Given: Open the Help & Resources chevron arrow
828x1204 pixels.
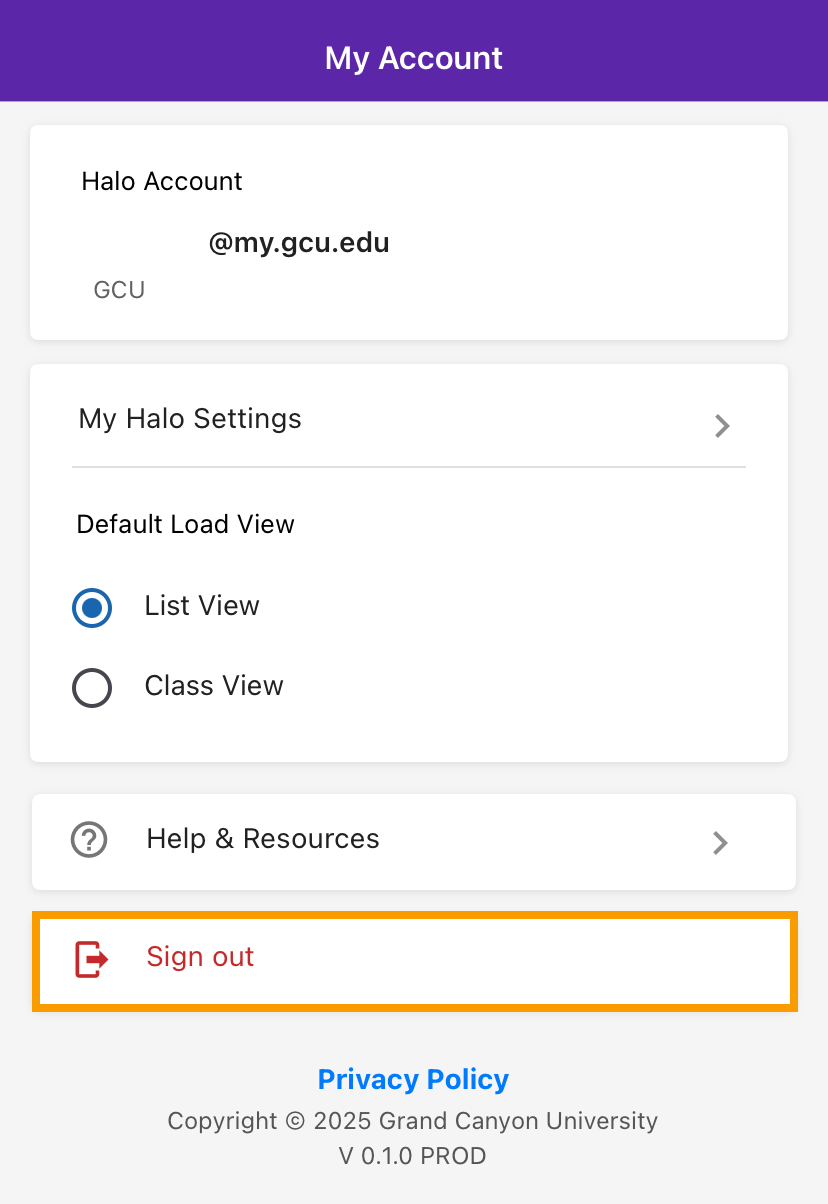Looking at the screenshot, I should click(x=720, y=843).
